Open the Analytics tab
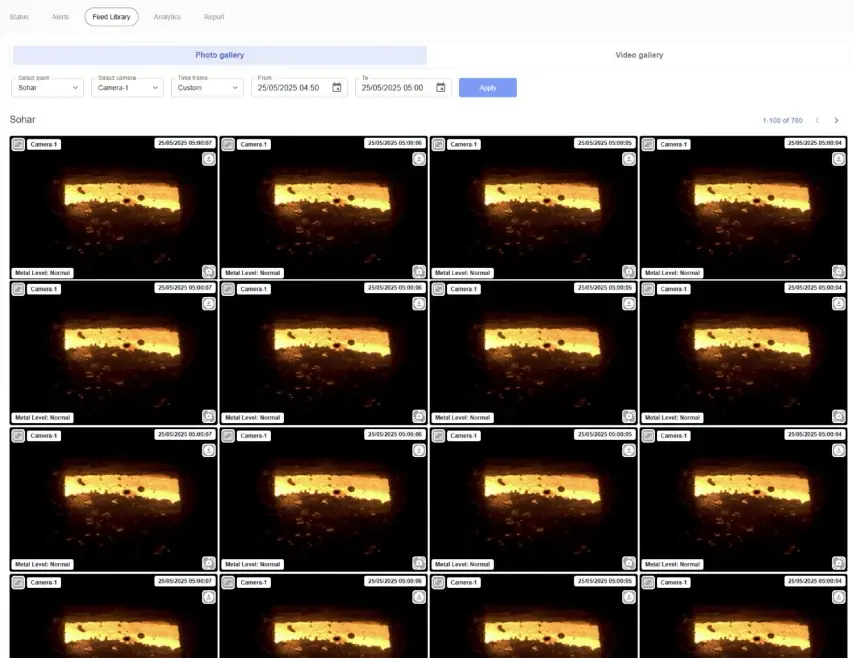854x658 pixels. pos(167,17)
